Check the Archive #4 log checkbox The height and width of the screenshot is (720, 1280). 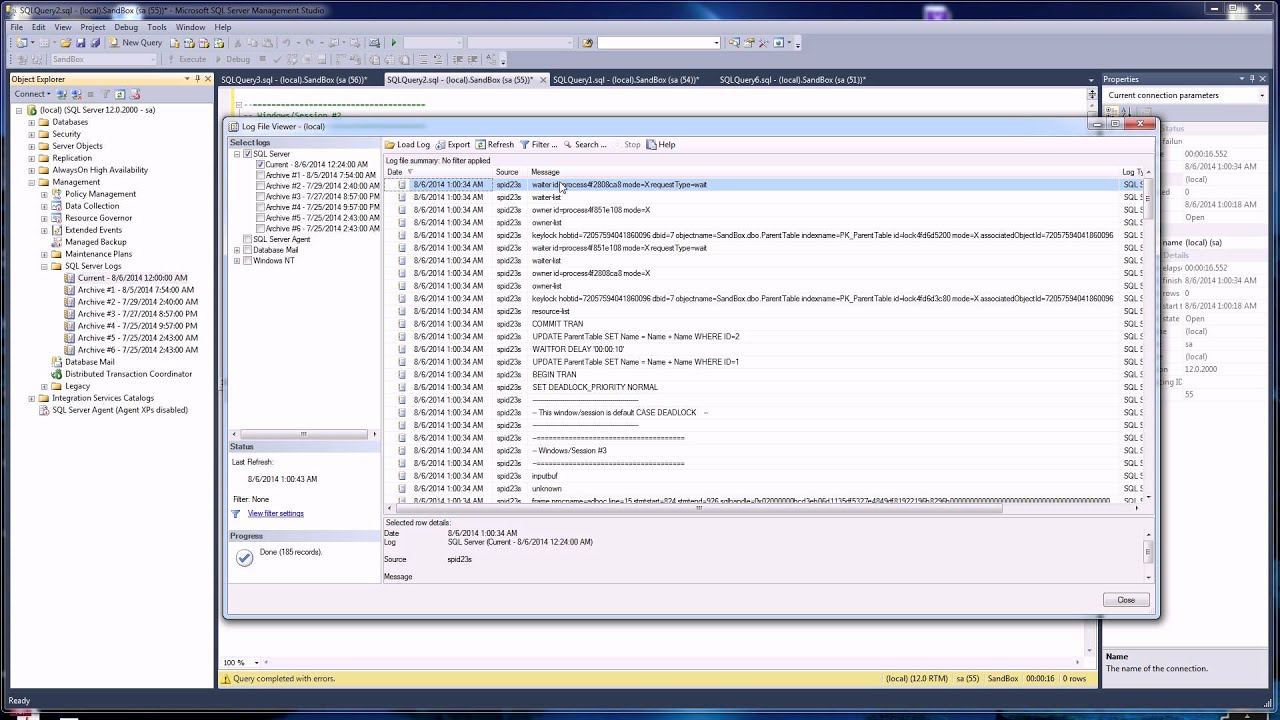[x=260, y=207]
